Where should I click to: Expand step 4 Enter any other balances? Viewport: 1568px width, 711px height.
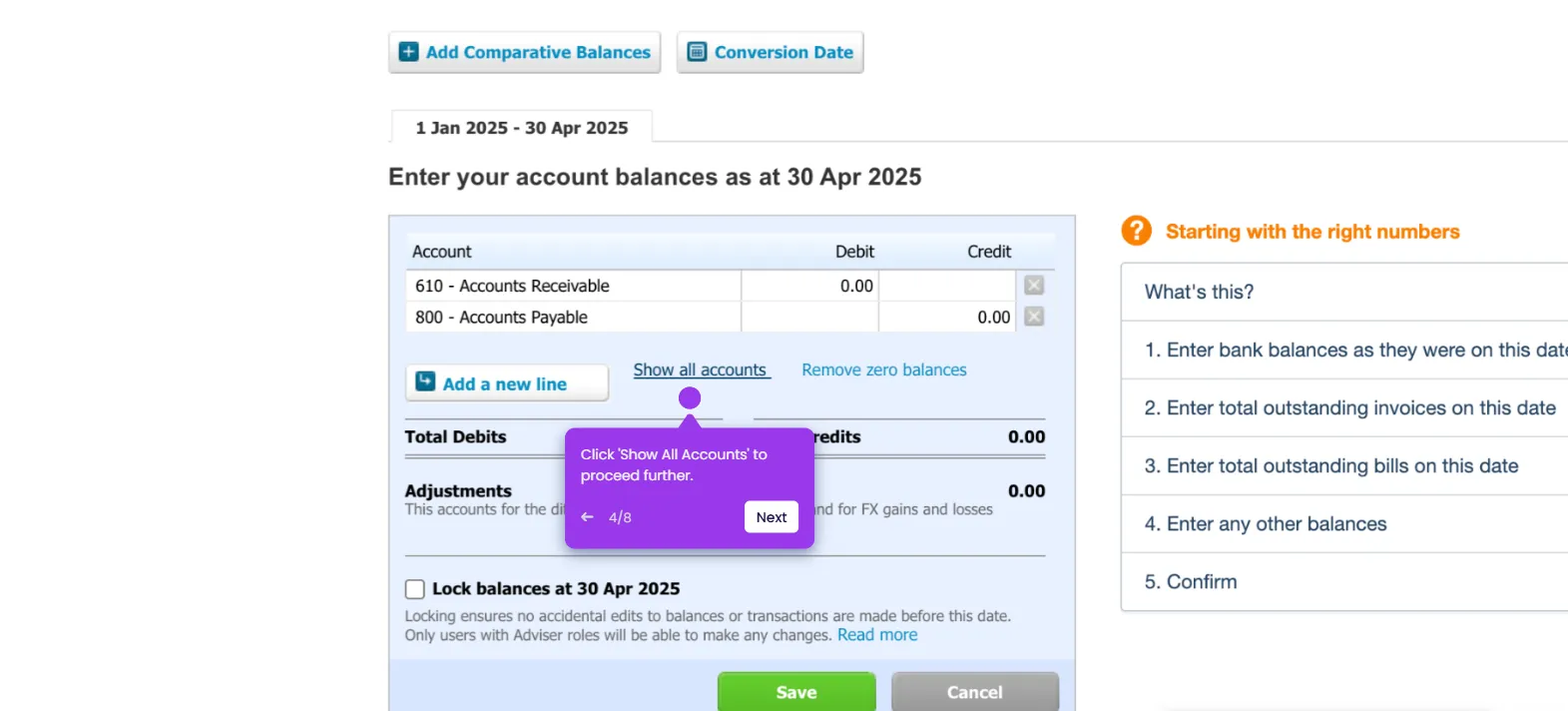pyautogui.click(x=1344, y=523)
